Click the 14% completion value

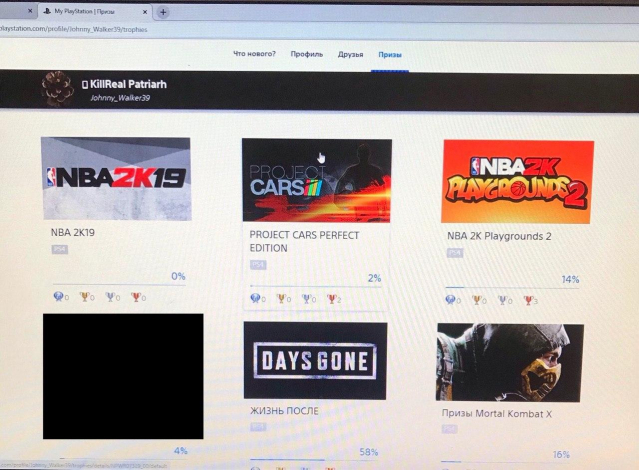570,279
